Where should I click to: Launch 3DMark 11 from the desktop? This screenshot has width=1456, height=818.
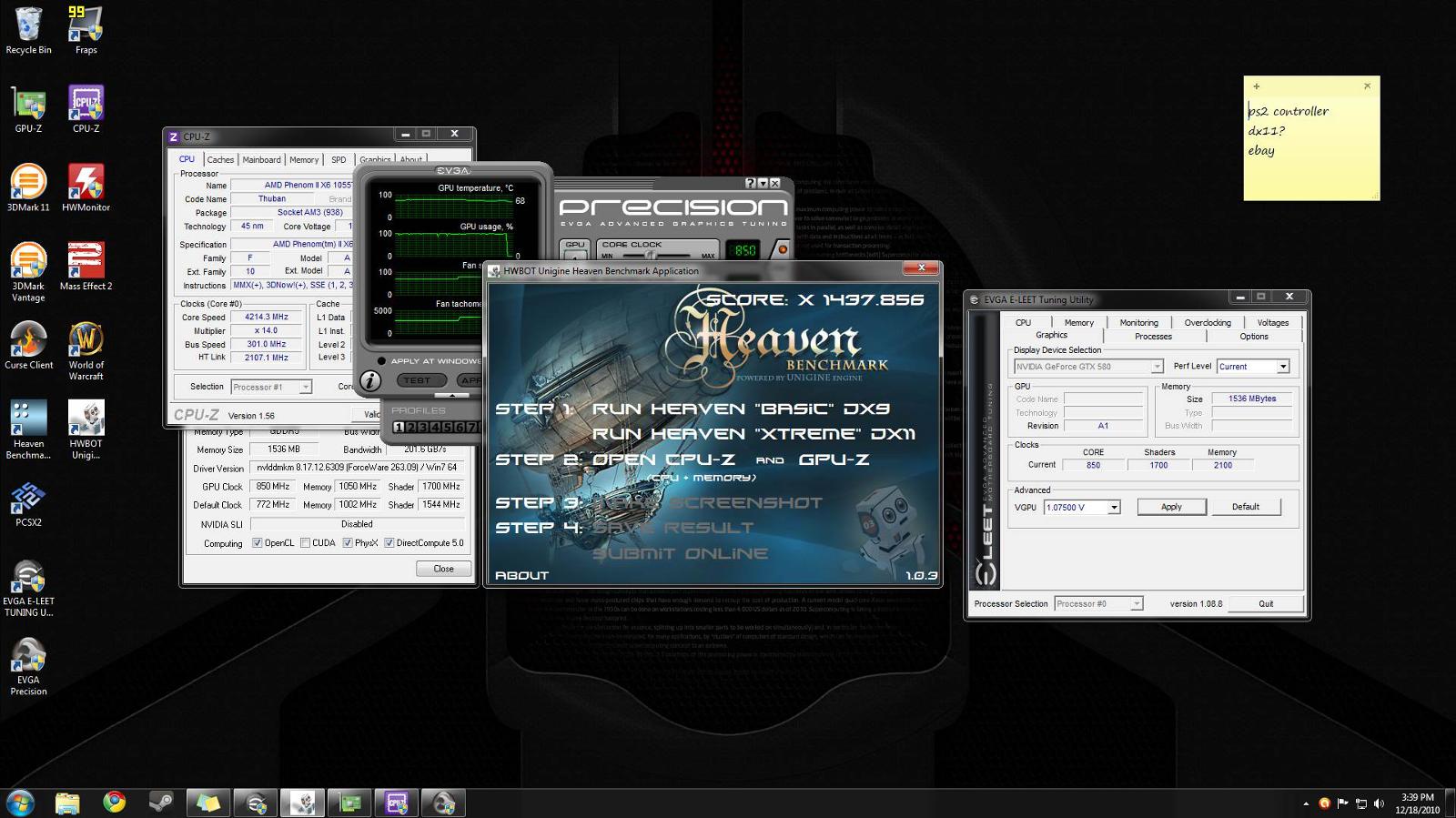click(28, 188)
